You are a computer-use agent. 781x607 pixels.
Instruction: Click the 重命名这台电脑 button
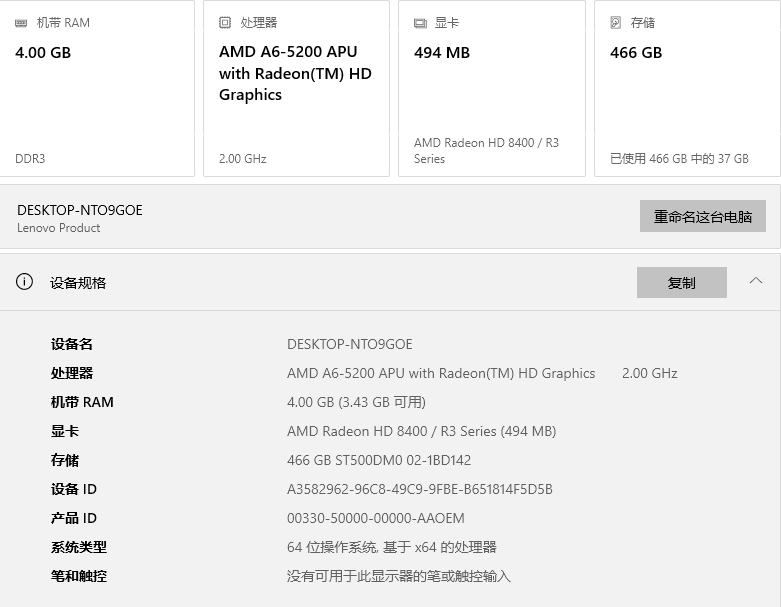[x=703, y=216]
